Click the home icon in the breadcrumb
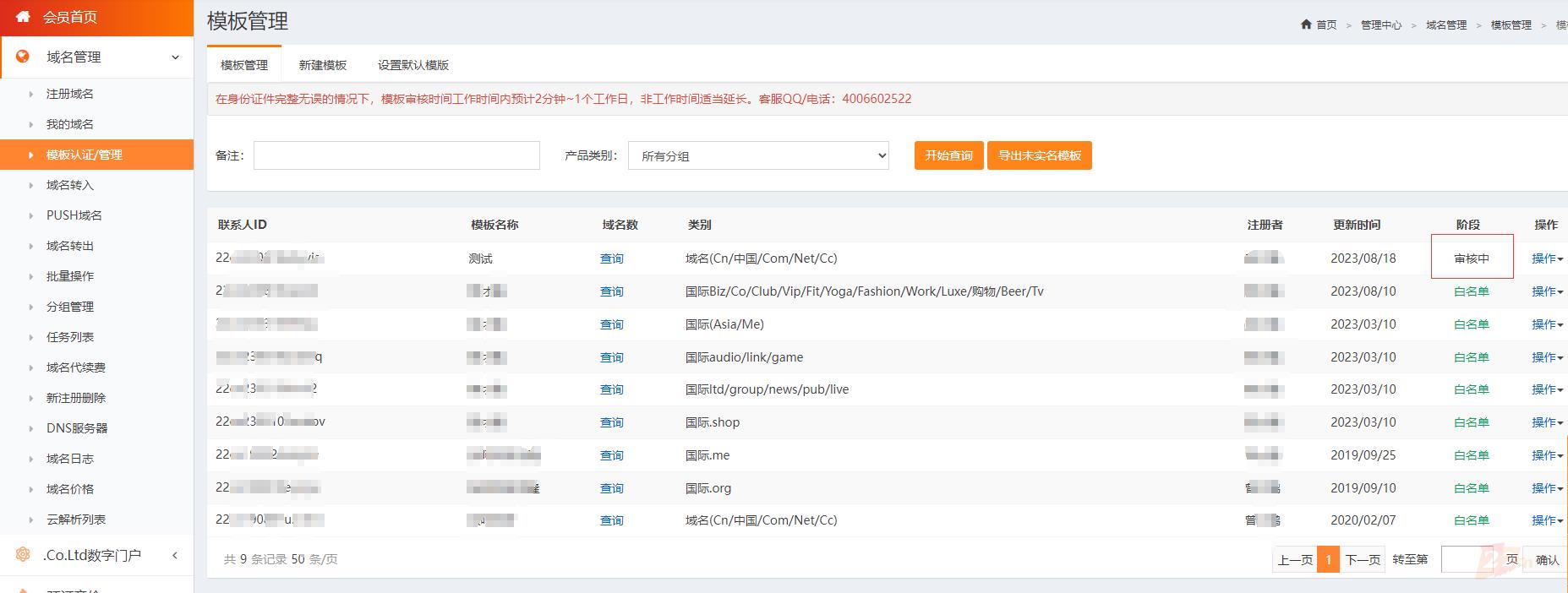 click(x=1306, y=24)
